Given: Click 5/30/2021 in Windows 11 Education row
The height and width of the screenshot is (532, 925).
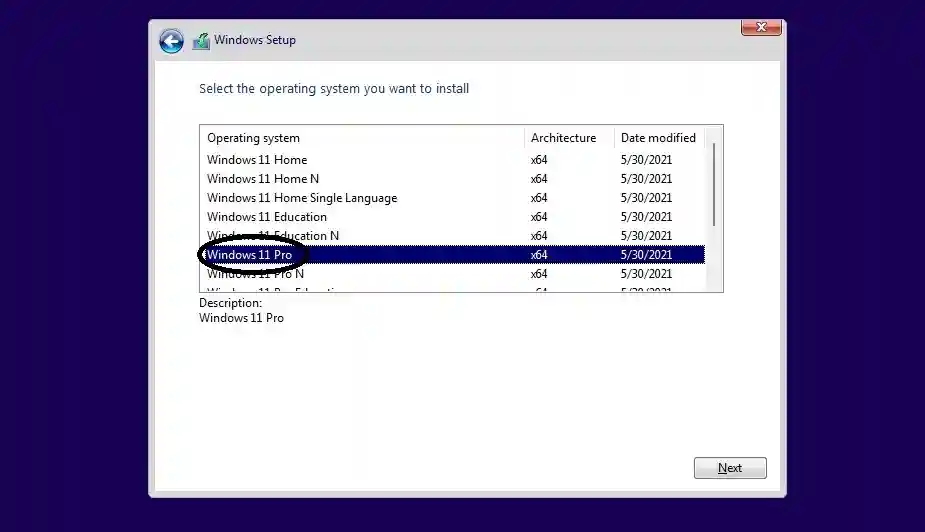Looking at the screenshot, I should pos(646,216).
